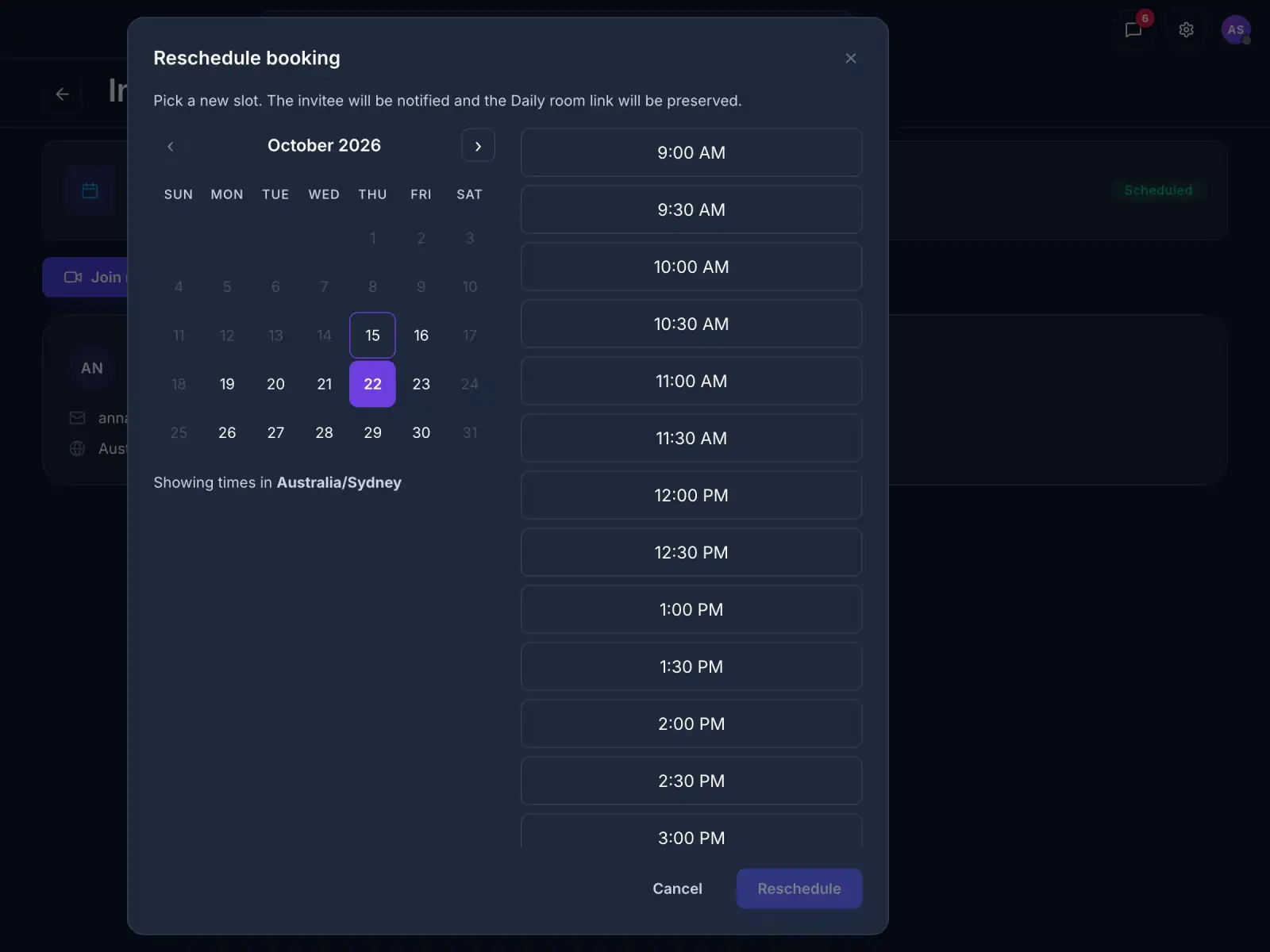This screenshot has height=952, width=1270.
Task: Click the calendar icon in booking card
Action: point(90,190)
